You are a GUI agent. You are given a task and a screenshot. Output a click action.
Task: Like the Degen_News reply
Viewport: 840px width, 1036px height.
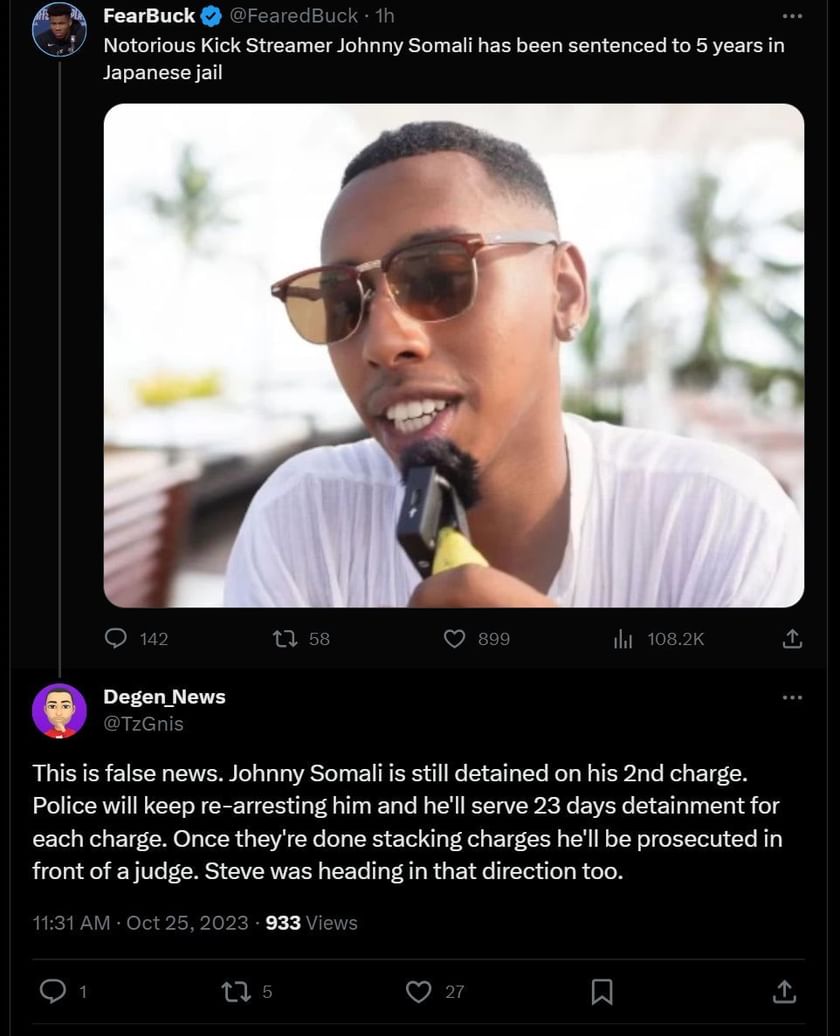(418, 991)
